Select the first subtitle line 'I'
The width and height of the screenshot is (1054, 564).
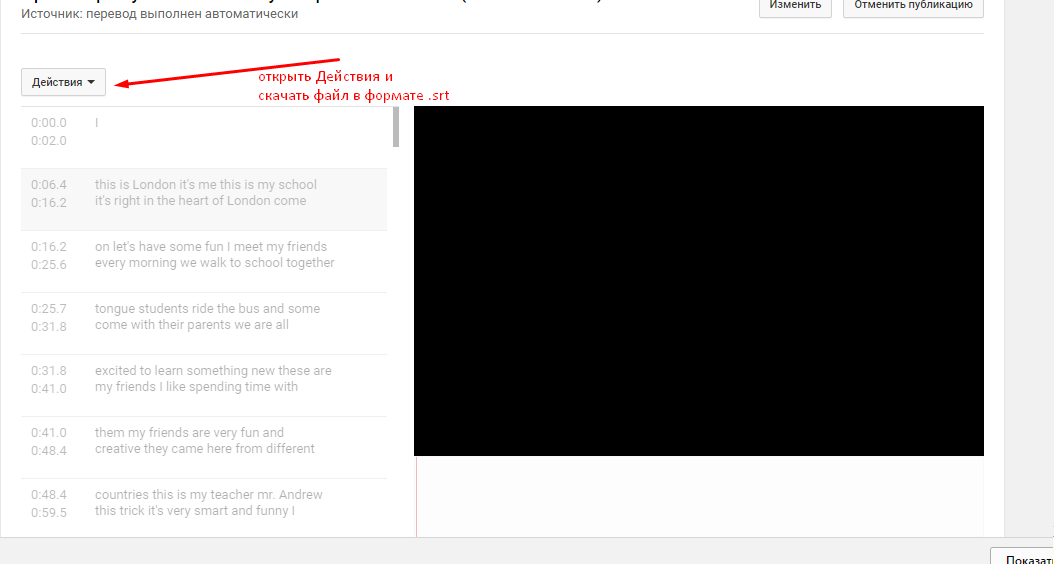click(x=204, y=137)
